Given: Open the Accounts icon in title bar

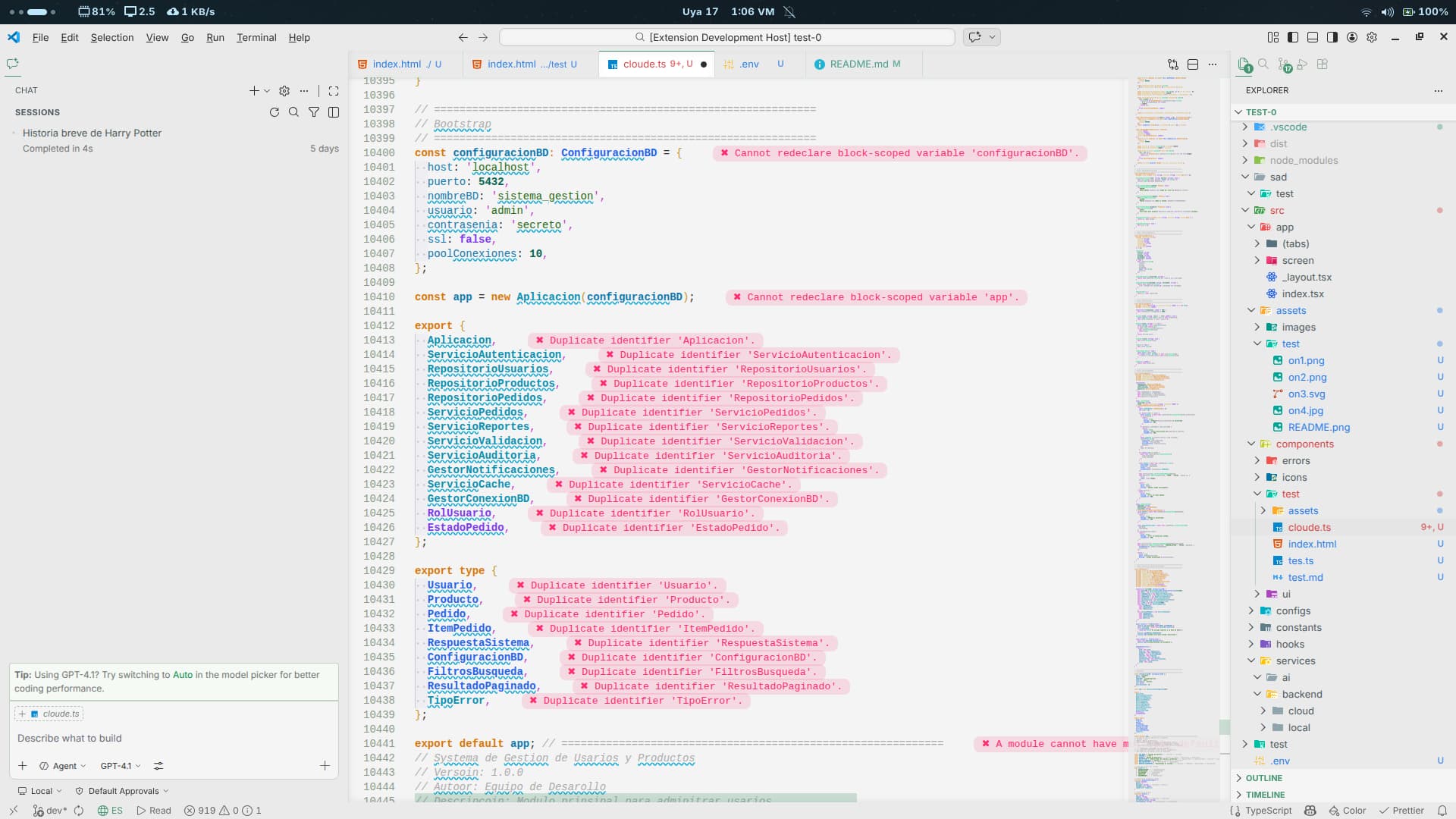Looking at the screenshot, I should (x=1352, y=37).
